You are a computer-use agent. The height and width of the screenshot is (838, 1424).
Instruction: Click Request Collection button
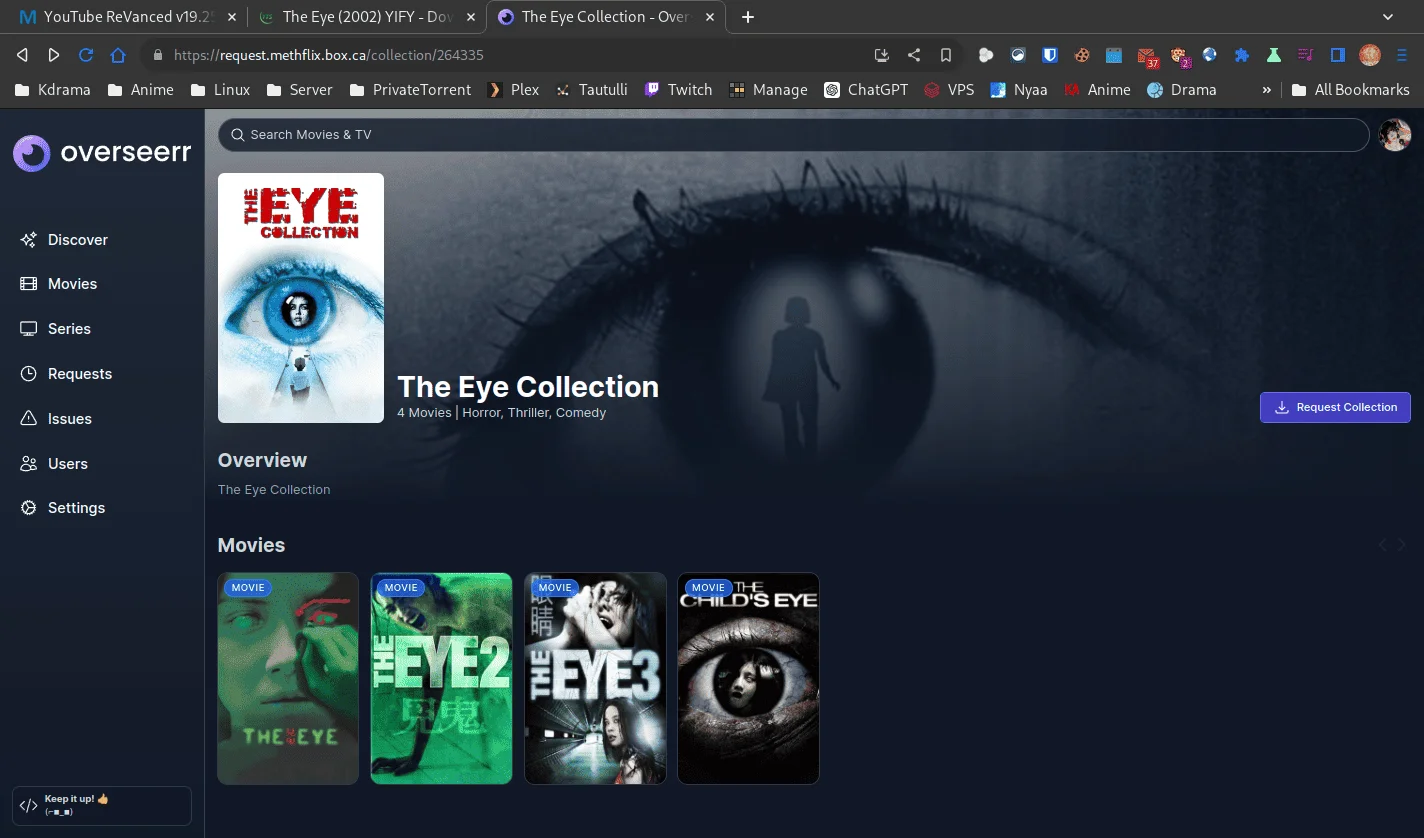1335,407
